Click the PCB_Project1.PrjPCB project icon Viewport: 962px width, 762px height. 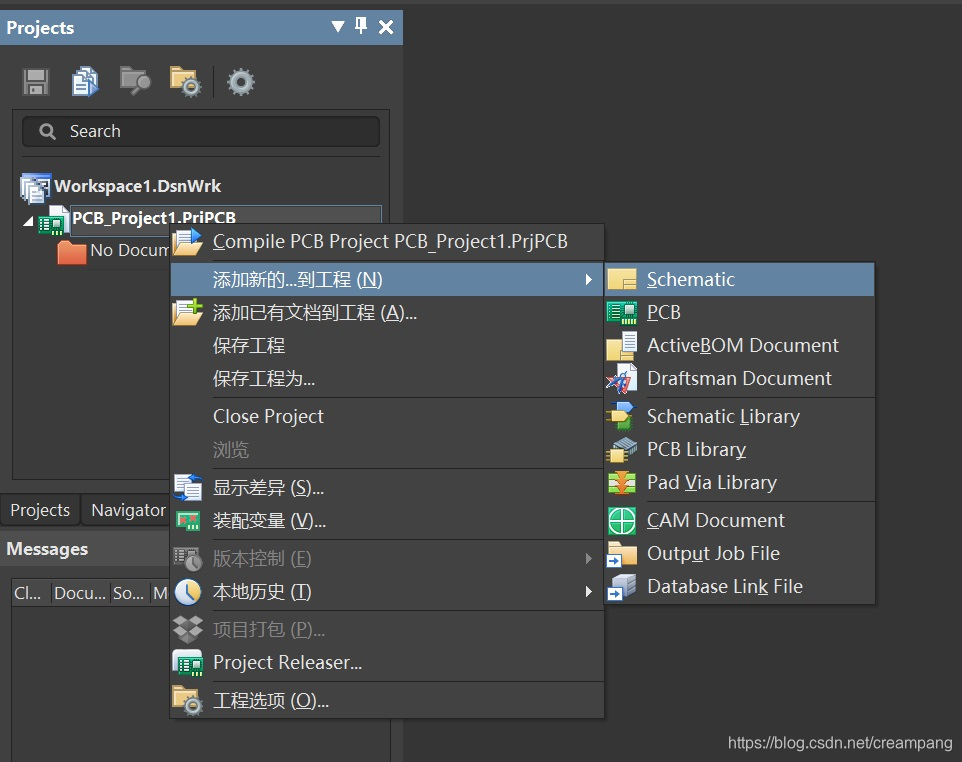click(x=53, y=221)
